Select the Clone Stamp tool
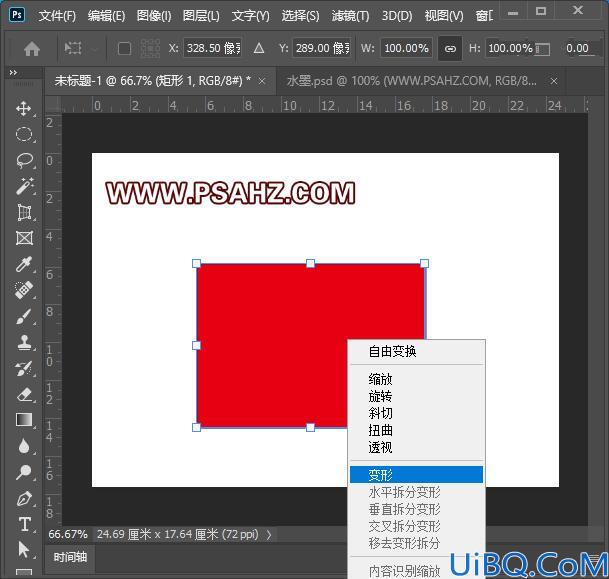 [24, 342]
